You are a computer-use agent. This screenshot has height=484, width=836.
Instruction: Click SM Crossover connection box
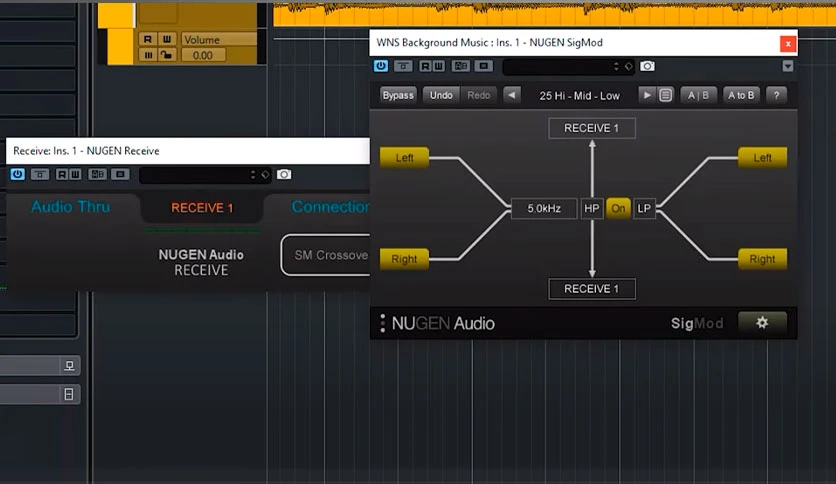[x=325, y=255]
